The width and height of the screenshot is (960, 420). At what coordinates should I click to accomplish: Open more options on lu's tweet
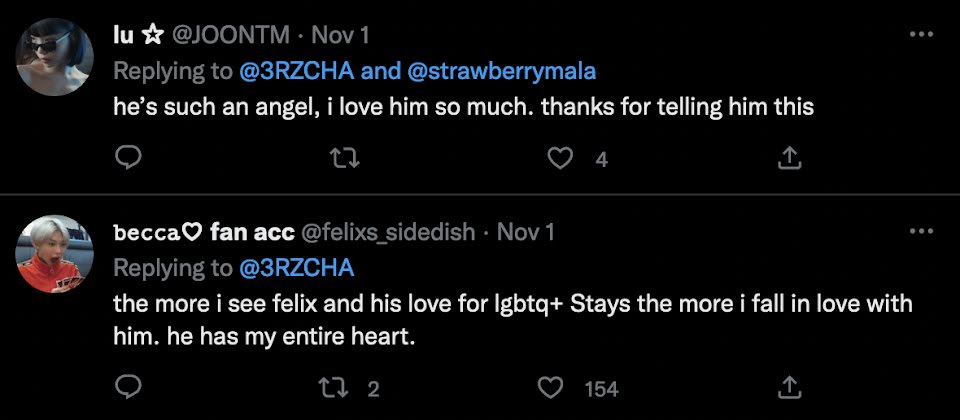tap(920, 34)
